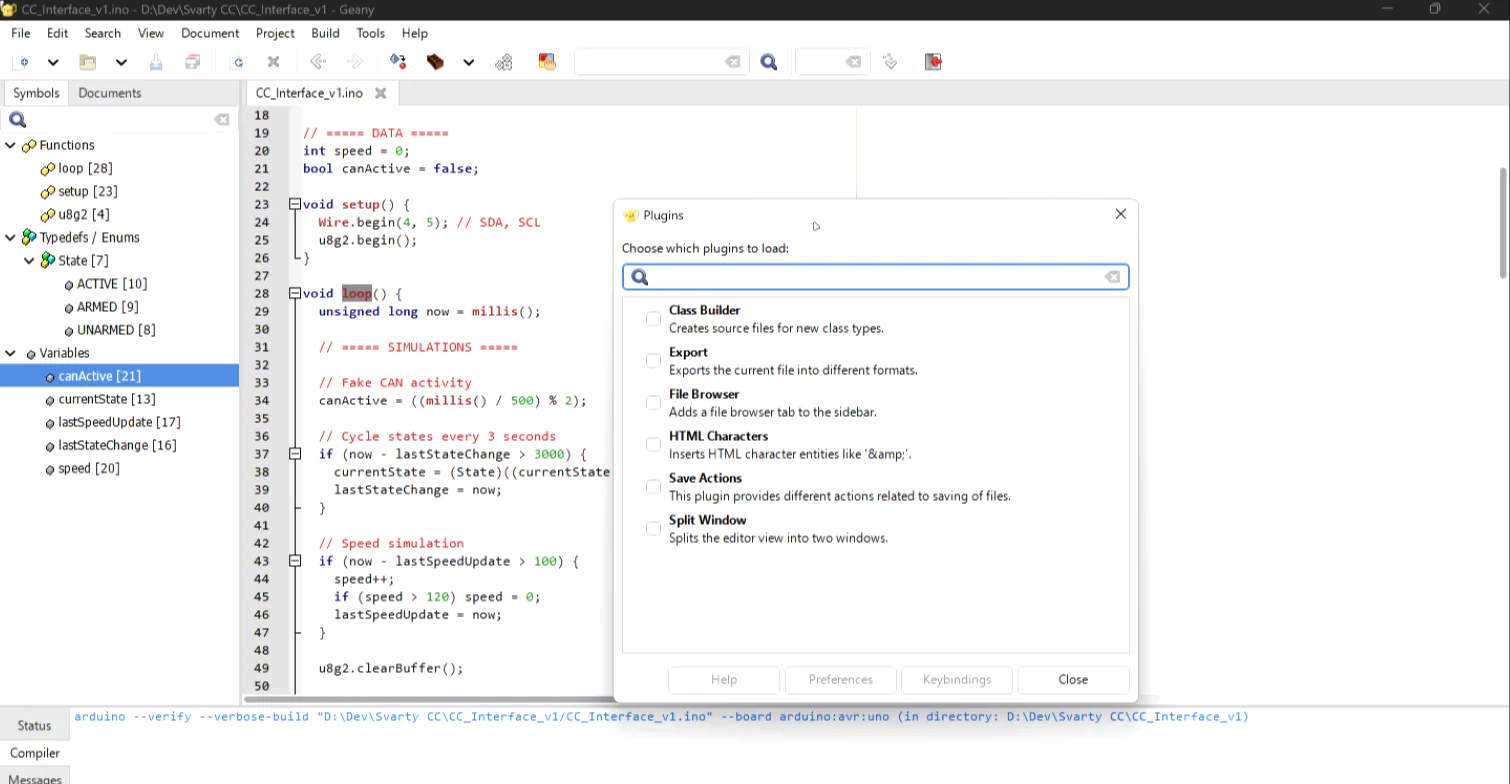Enable the File Browser plugin checkbox
Screen dimensions: 1510x784
click(653, 403)
